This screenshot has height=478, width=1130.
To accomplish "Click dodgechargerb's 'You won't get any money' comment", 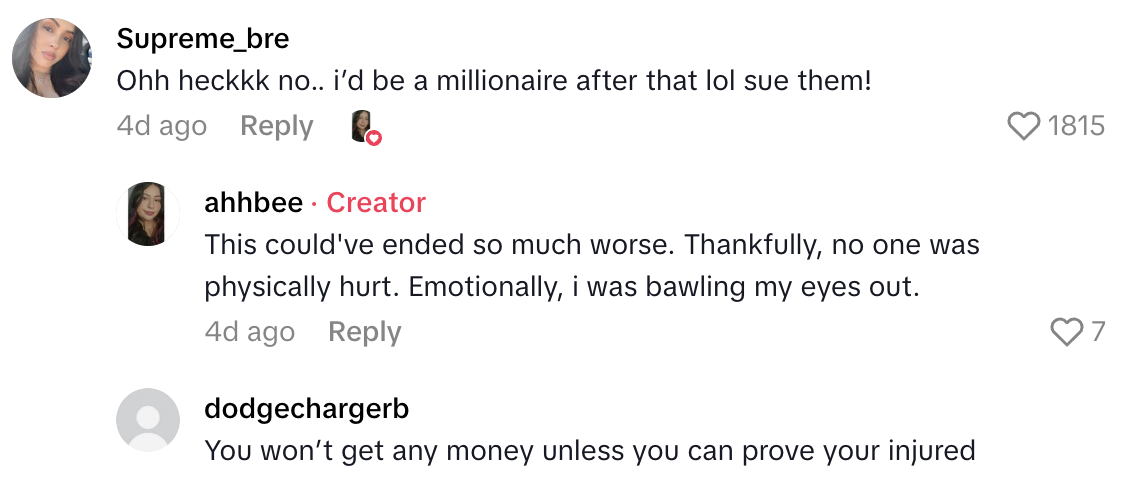I will pos(589,450).
